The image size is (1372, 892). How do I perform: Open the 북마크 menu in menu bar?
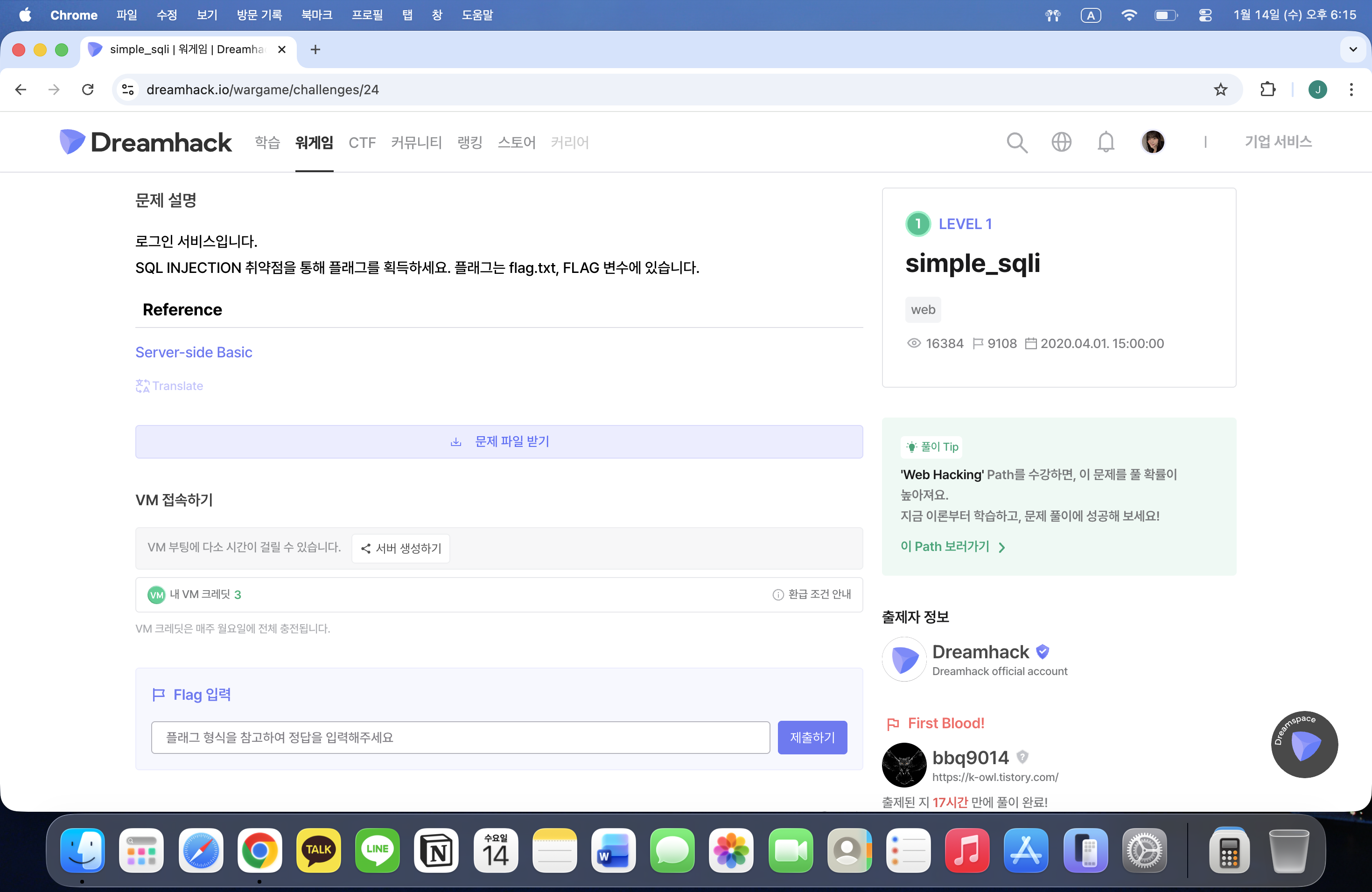point(316,15)
